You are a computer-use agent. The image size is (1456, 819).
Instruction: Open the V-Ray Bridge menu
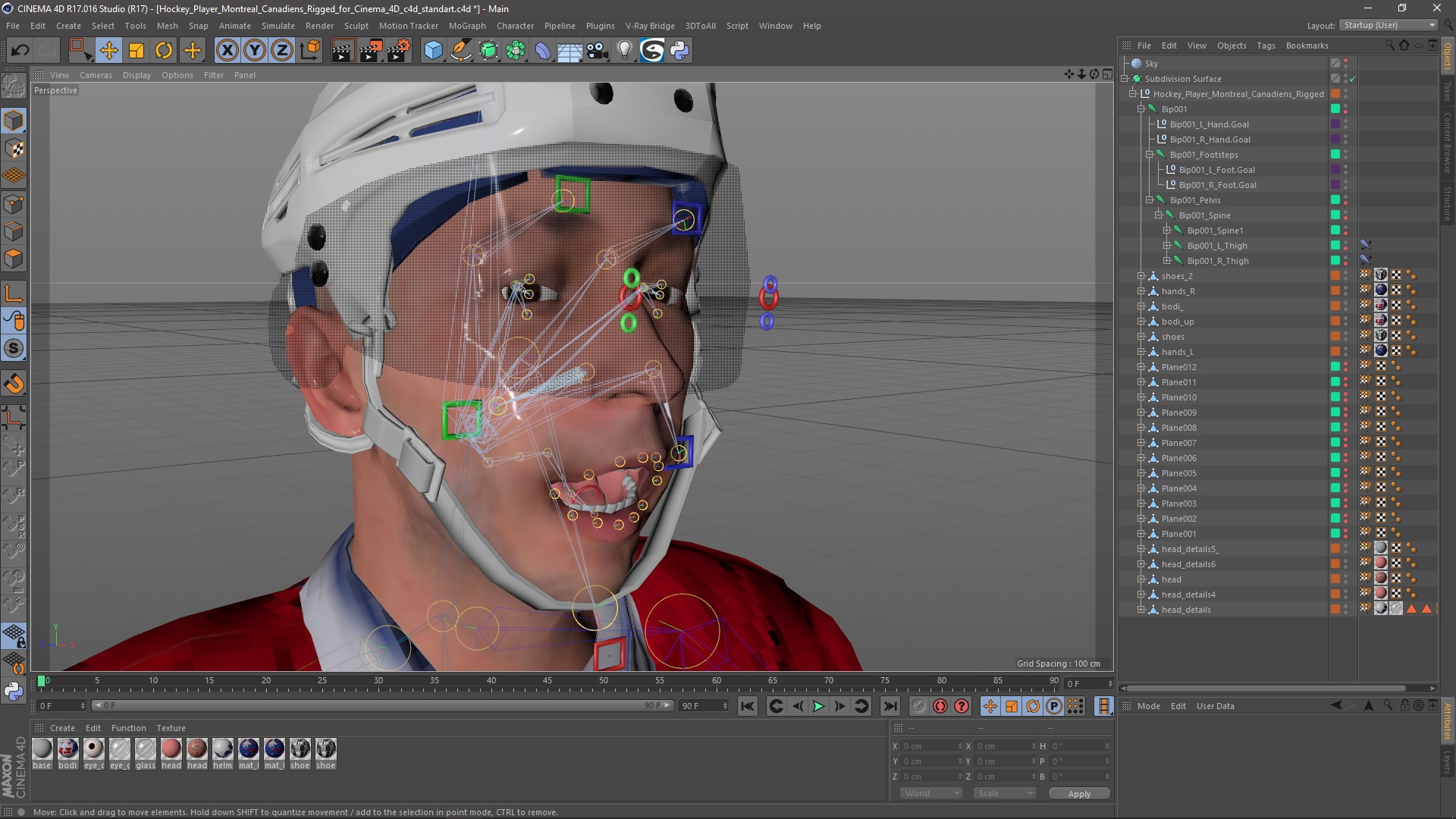tap(650, 26)
